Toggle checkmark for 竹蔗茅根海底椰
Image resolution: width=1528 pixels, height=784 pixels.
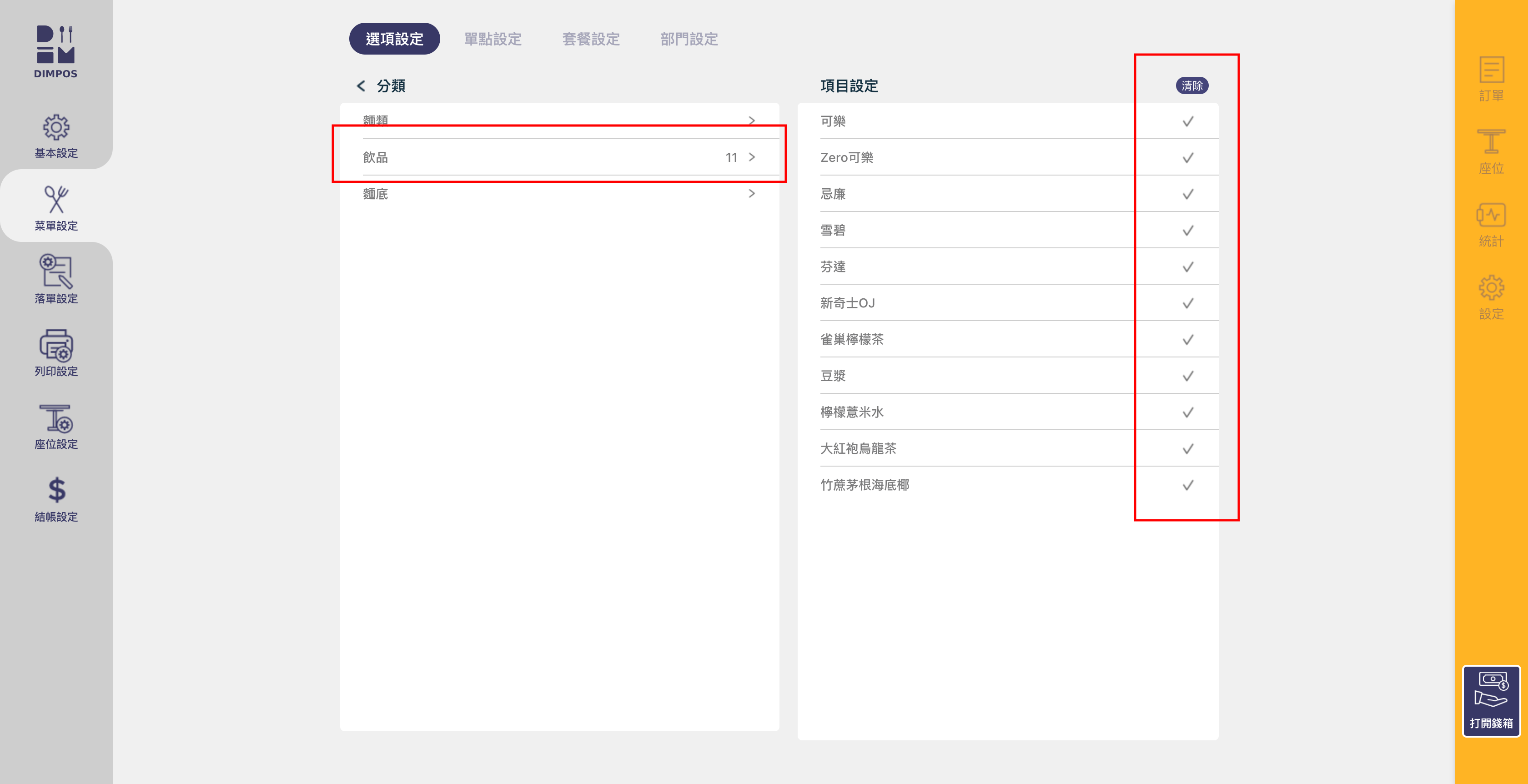point(1187,485)
